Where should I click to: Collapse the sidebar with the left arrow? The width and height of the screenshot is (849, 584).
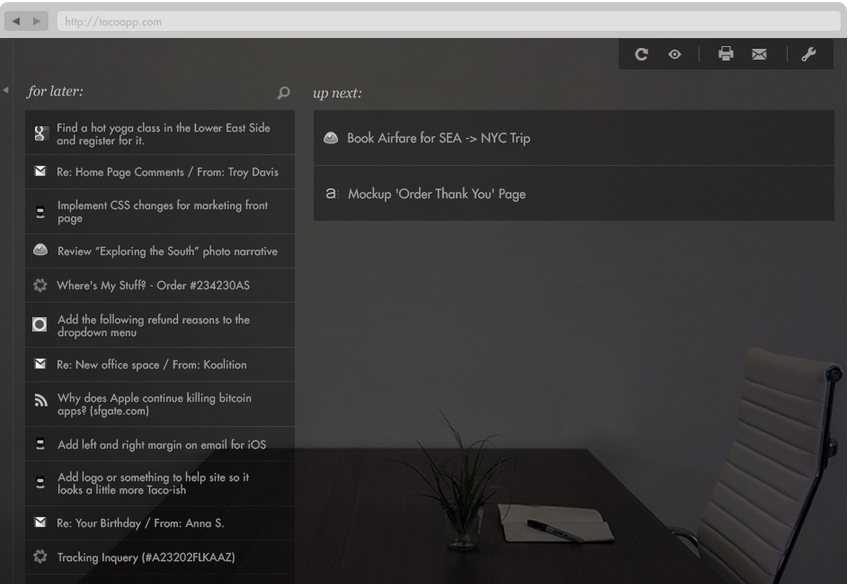pos(5,90)
